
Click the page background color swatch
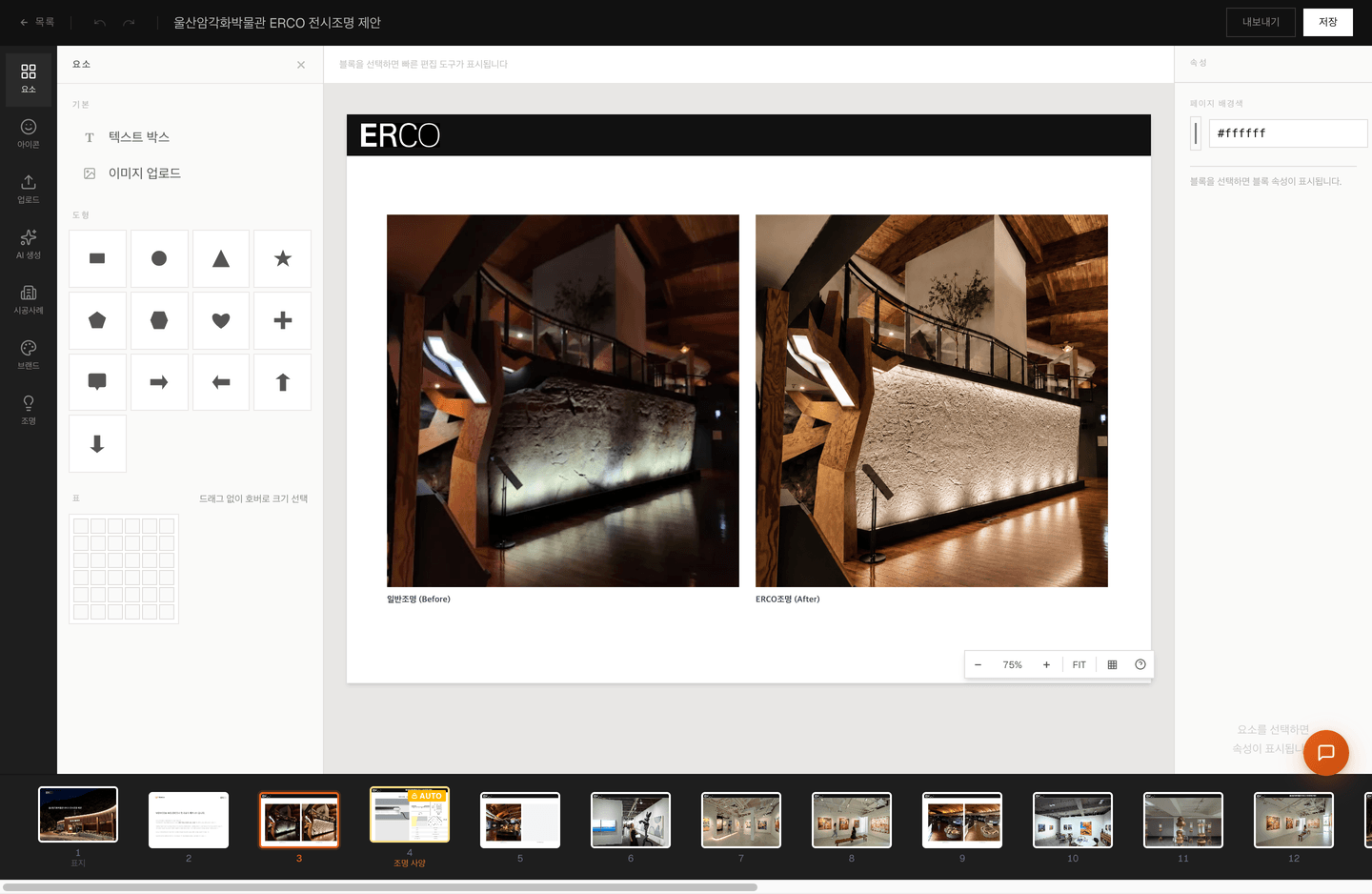click(x=1196, y=133)
